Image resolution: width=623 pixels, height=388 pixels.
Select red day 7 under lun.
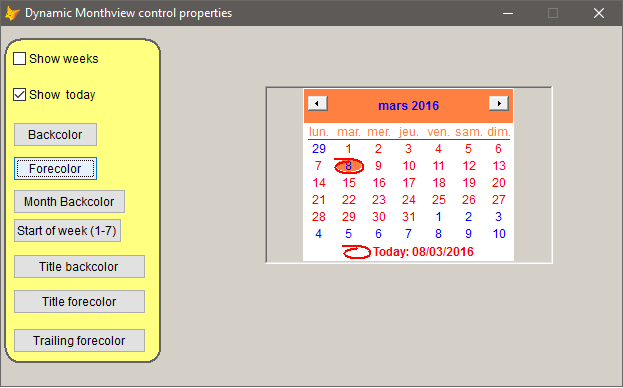pos(318,166)
